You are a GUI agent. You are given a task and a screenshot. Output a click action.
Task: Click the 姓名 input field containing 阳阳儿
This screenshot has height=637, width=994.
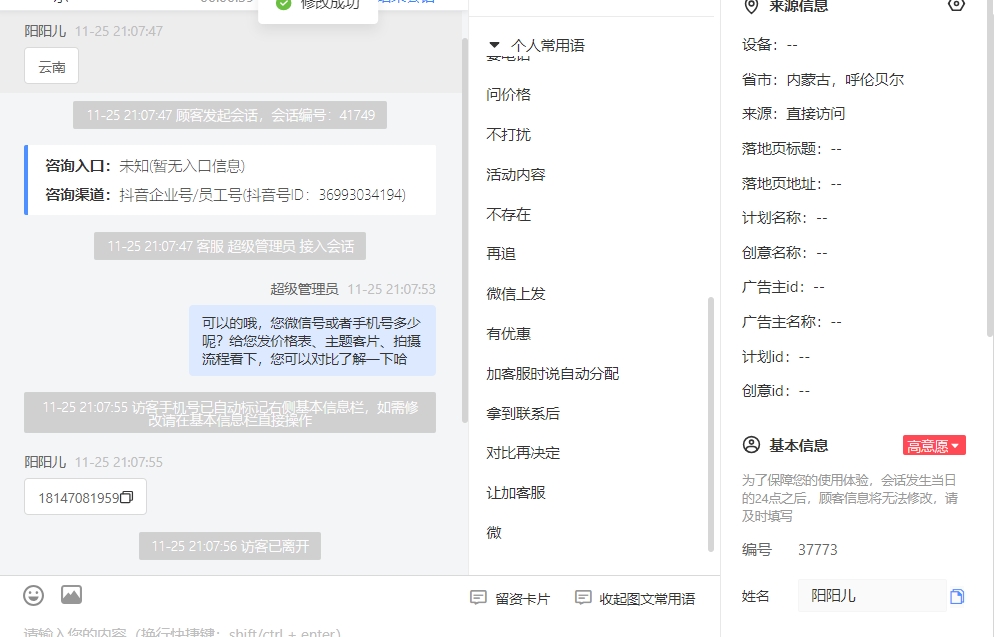tap(872, 596)
